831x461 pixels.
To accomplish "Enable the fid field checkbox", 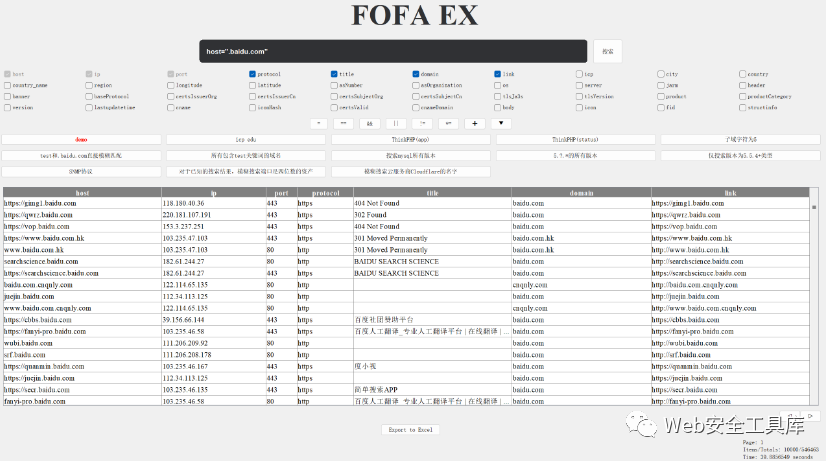I will [x=661, y=108].
